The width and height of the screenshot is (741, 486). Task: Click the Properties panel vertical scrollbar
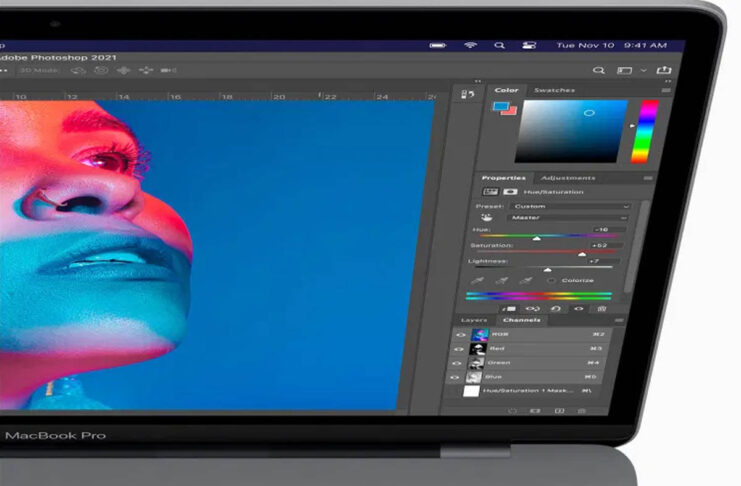[635, 247]
